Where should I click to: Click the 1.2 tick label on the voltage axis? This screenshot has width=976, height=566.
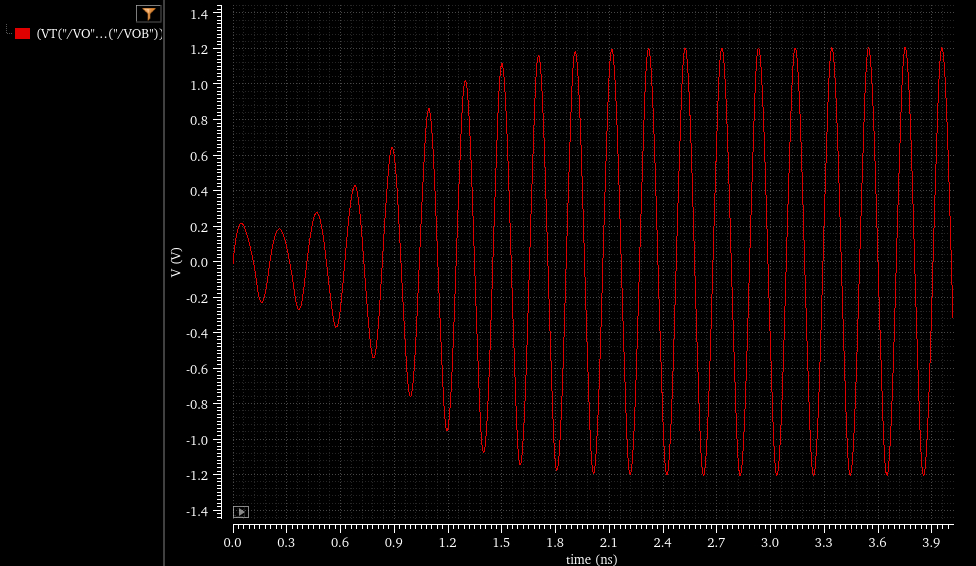198,50
